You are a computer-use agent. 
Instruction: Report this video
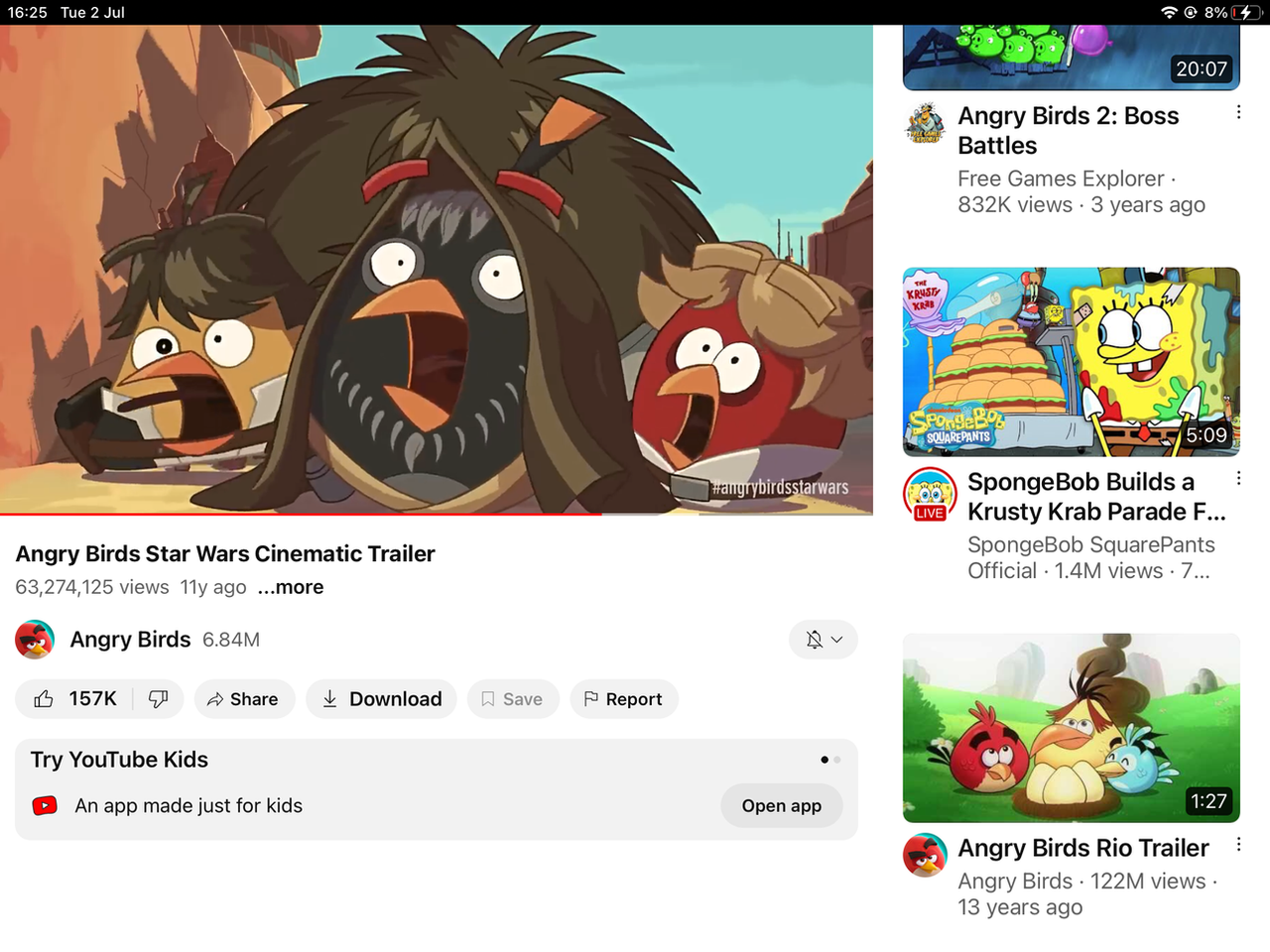point(624,699)
